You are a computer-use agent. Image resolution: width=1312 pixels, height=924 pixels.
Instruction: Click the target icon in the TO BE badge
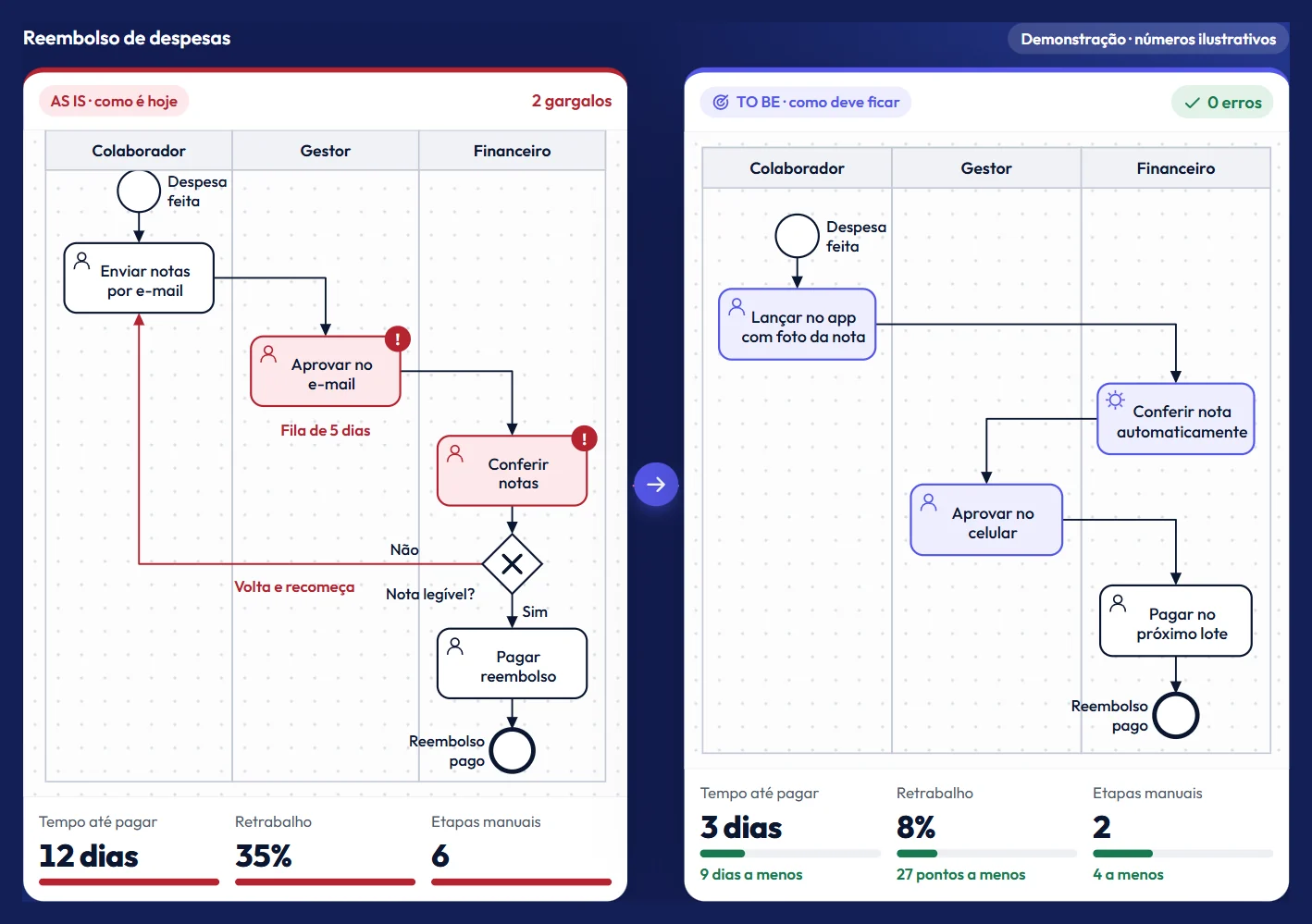[x=721, y=102]
